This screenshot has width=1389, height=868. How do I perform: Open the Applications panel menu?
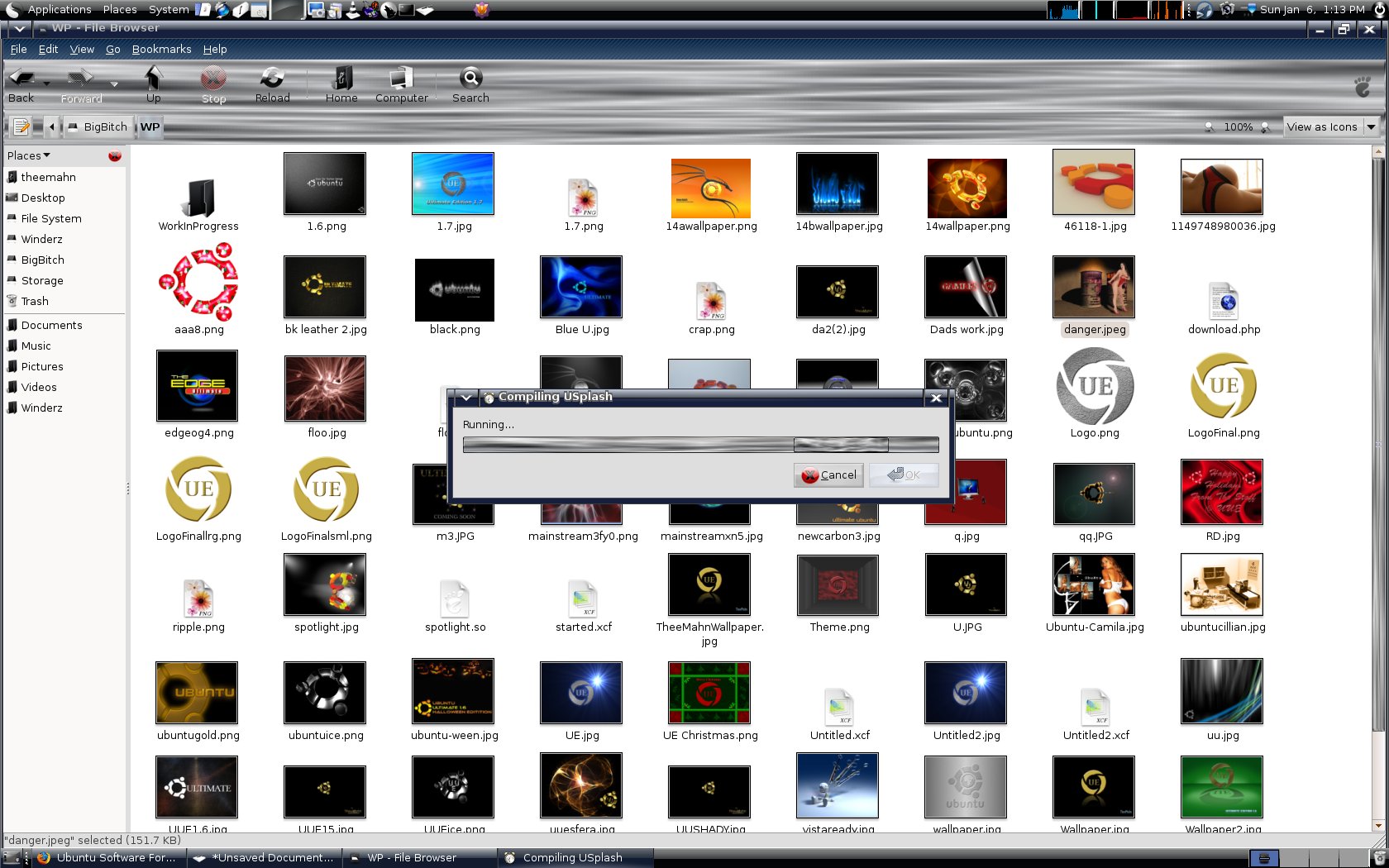pyautogui.click(x=60, y=9)
